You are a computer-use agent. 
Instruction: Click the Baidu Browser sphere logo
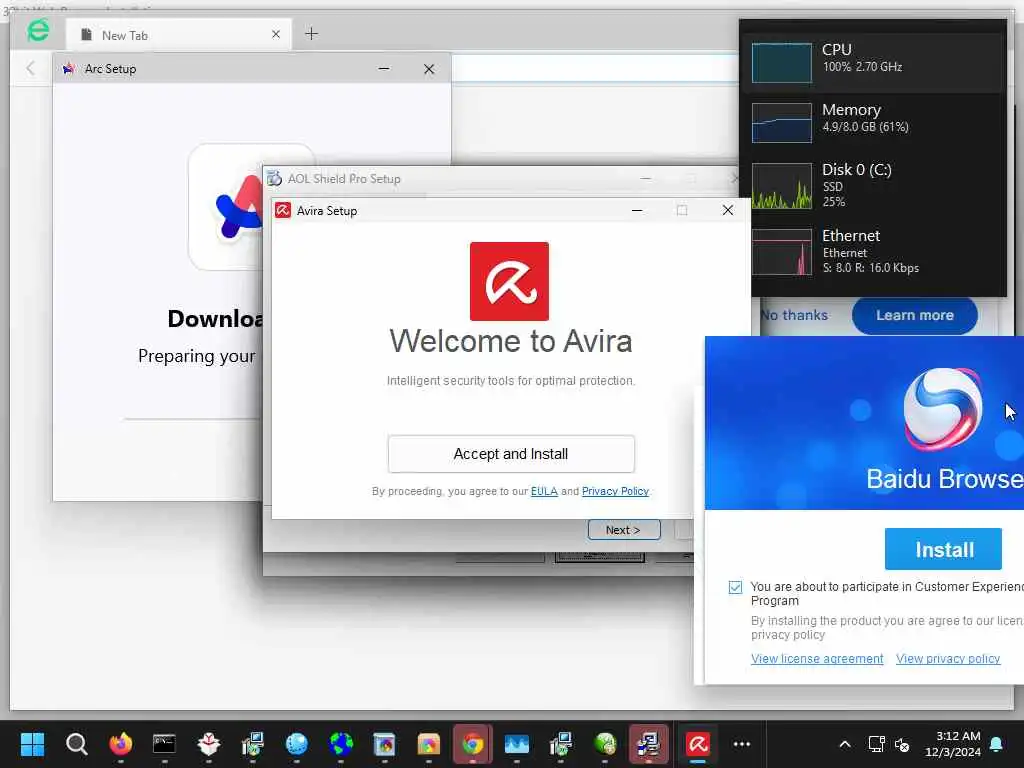point(942,409)
